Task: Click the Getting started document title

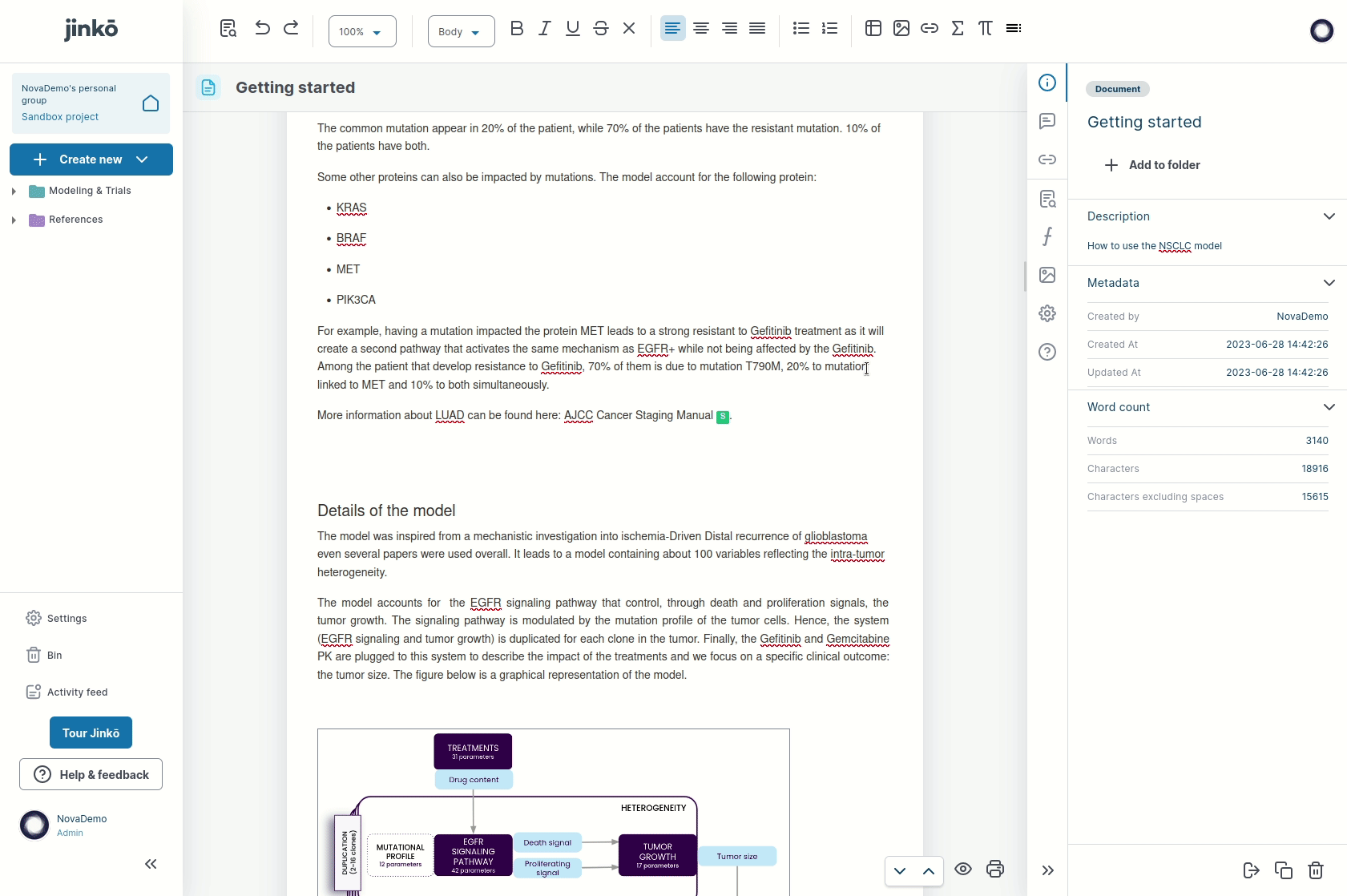Action: point(295,88)
